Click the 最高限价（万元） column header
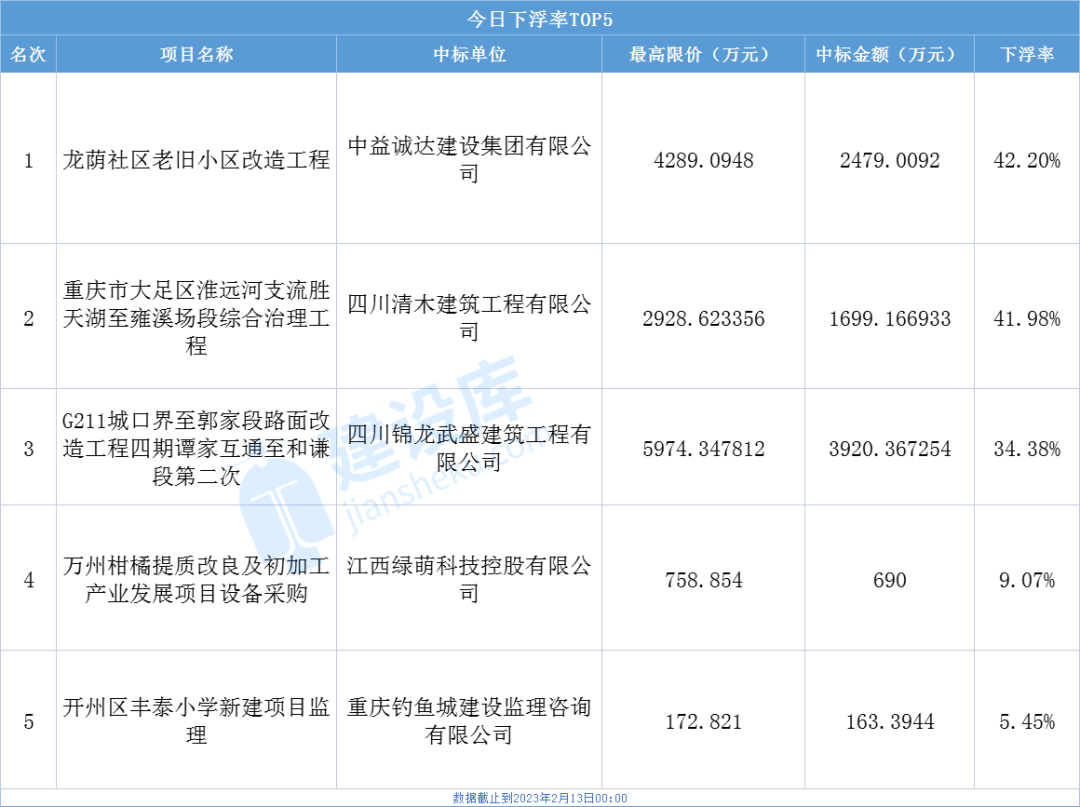Viewport: 1080px width, 807px height. pos(703,55)
